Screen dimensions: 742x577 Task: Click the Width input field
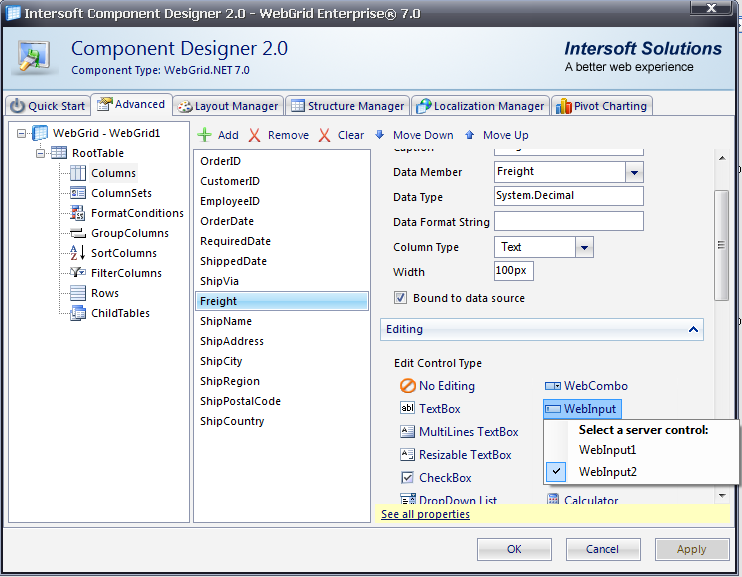pos(513,271)
